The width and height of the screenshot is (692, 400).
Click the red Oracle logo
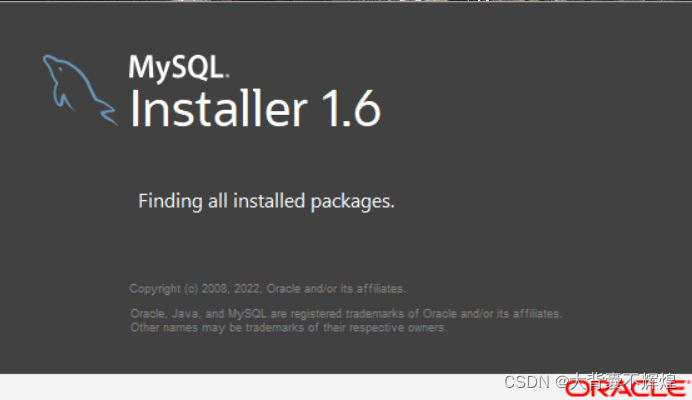[x=627, y=387]
